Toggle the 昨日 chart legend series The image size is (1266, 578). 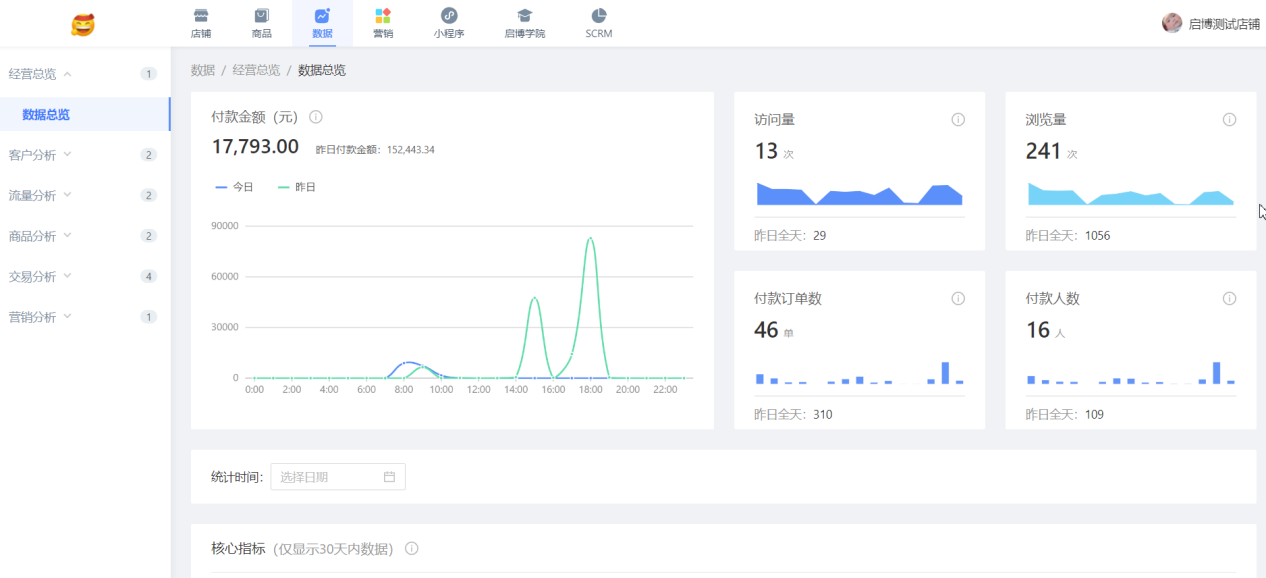tap(296, 187)
